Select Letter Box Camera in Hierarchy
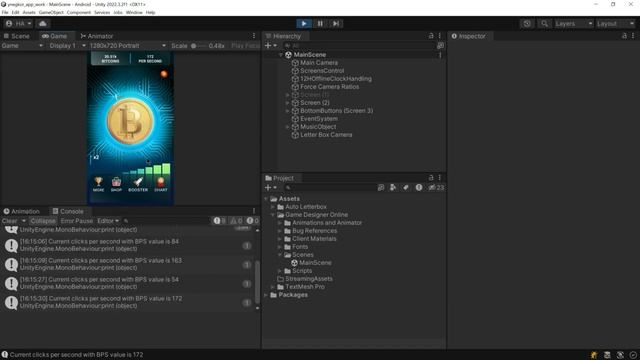This screenshot has height=360, width=640. point(326,135)
